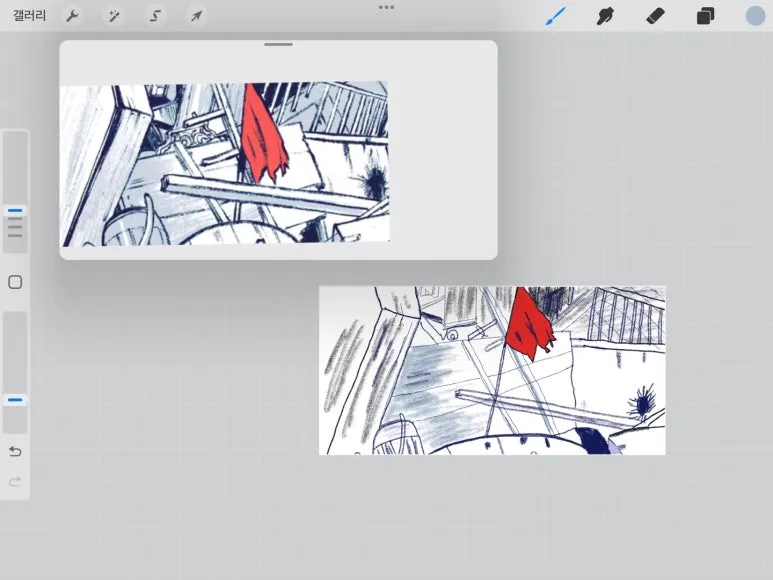Tap the three-dot multitasking menu

[x=386, y=7]
